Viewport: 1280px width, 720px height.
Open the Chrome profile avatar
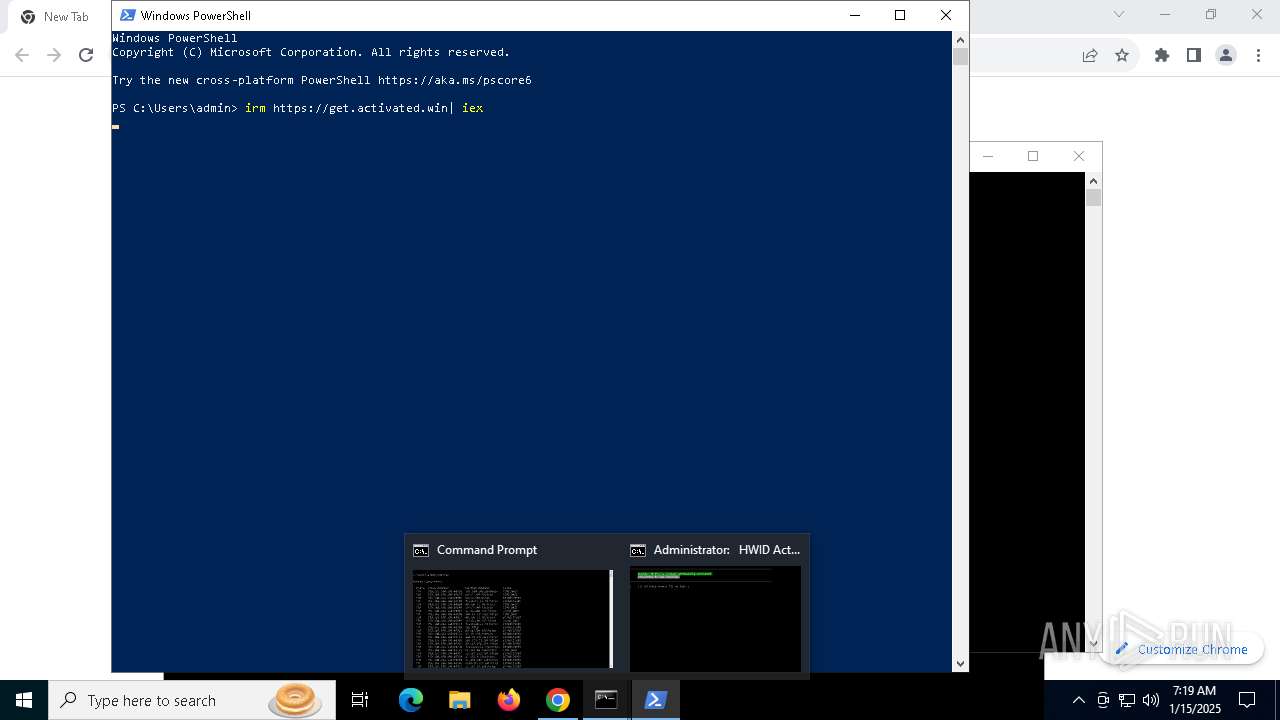(x=1226, y=55)
